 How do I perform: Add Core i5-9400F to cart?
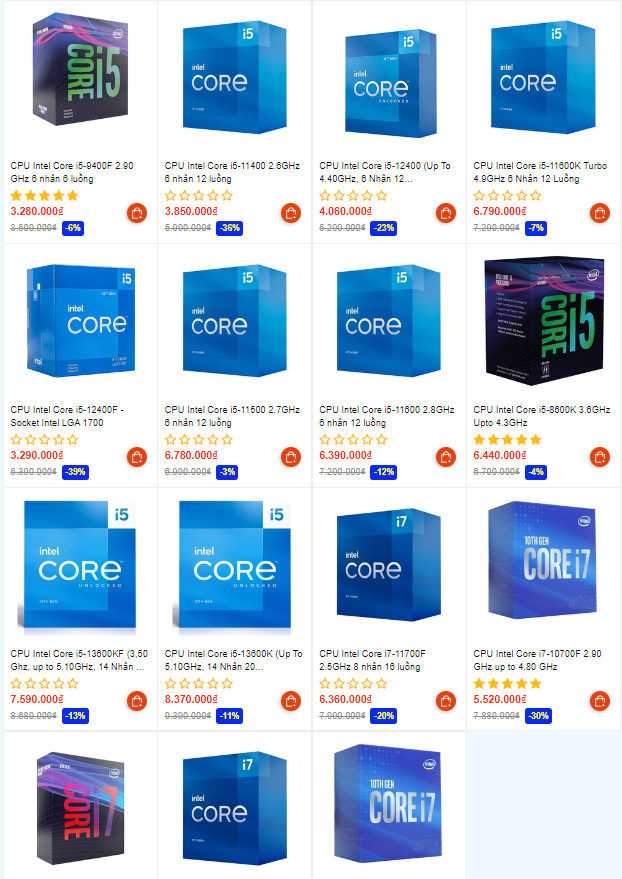pyautogui.click(x=137, y=213)
